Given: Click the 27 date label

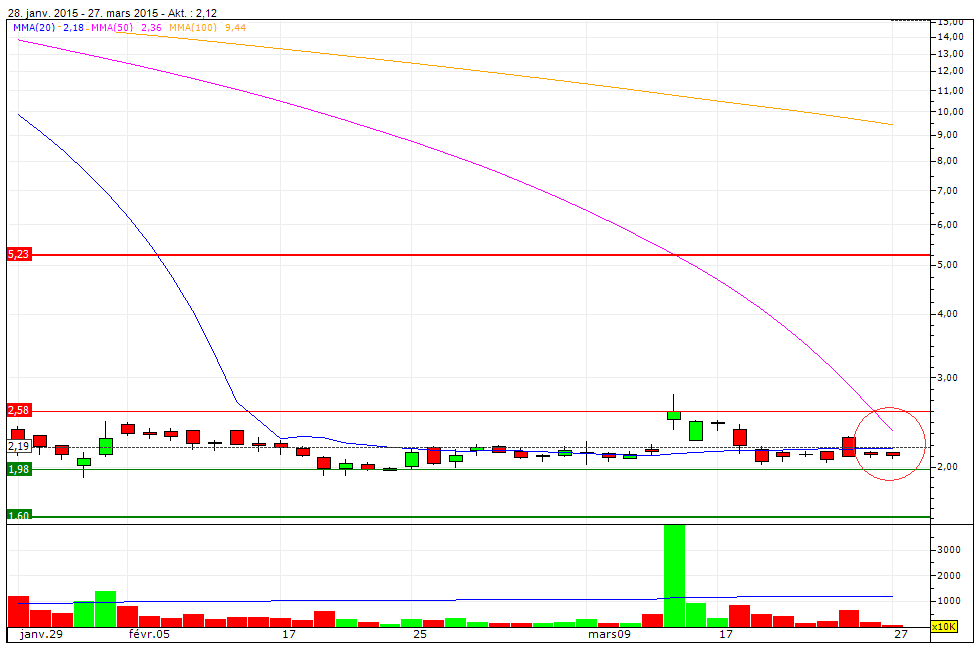Looking at the screenshot, I should click(x=900, y=634).
